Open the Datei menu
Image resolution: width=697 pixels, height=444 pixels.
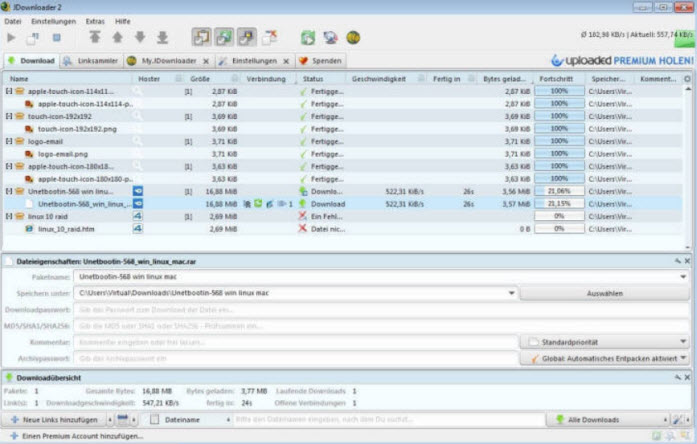coord(13,21)
